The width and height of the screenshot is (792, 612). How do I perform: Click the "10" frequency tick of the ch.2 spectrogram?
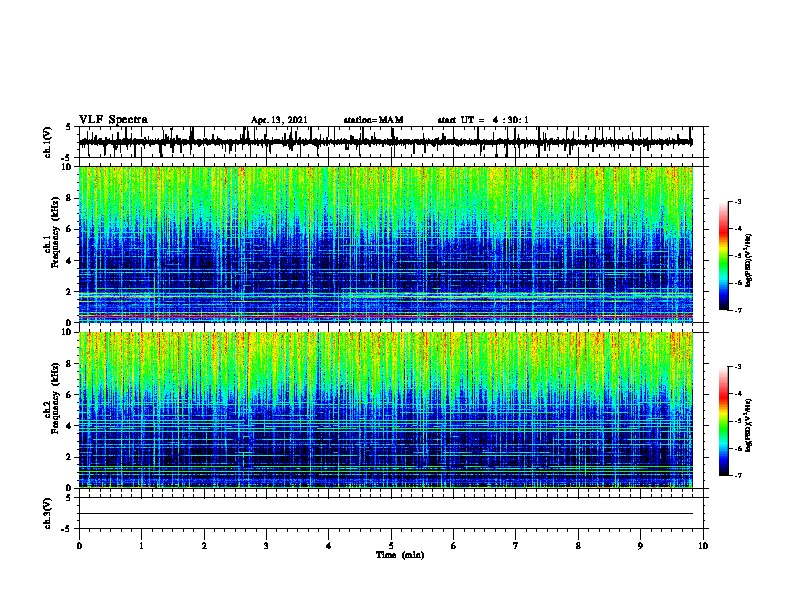click(x=68, y=332)
